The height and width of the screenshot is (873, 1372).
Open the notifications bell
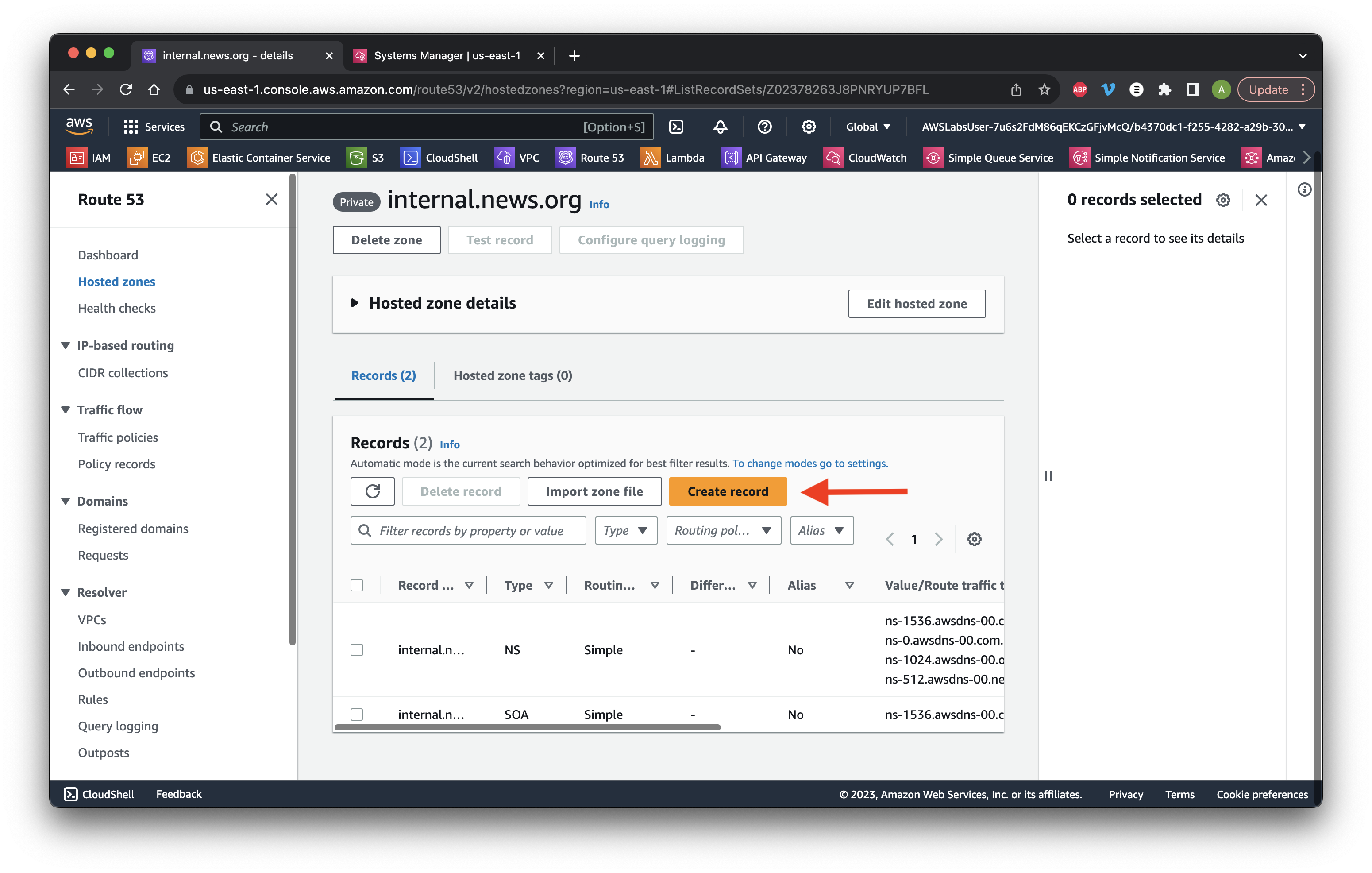[x=720, y=127]
